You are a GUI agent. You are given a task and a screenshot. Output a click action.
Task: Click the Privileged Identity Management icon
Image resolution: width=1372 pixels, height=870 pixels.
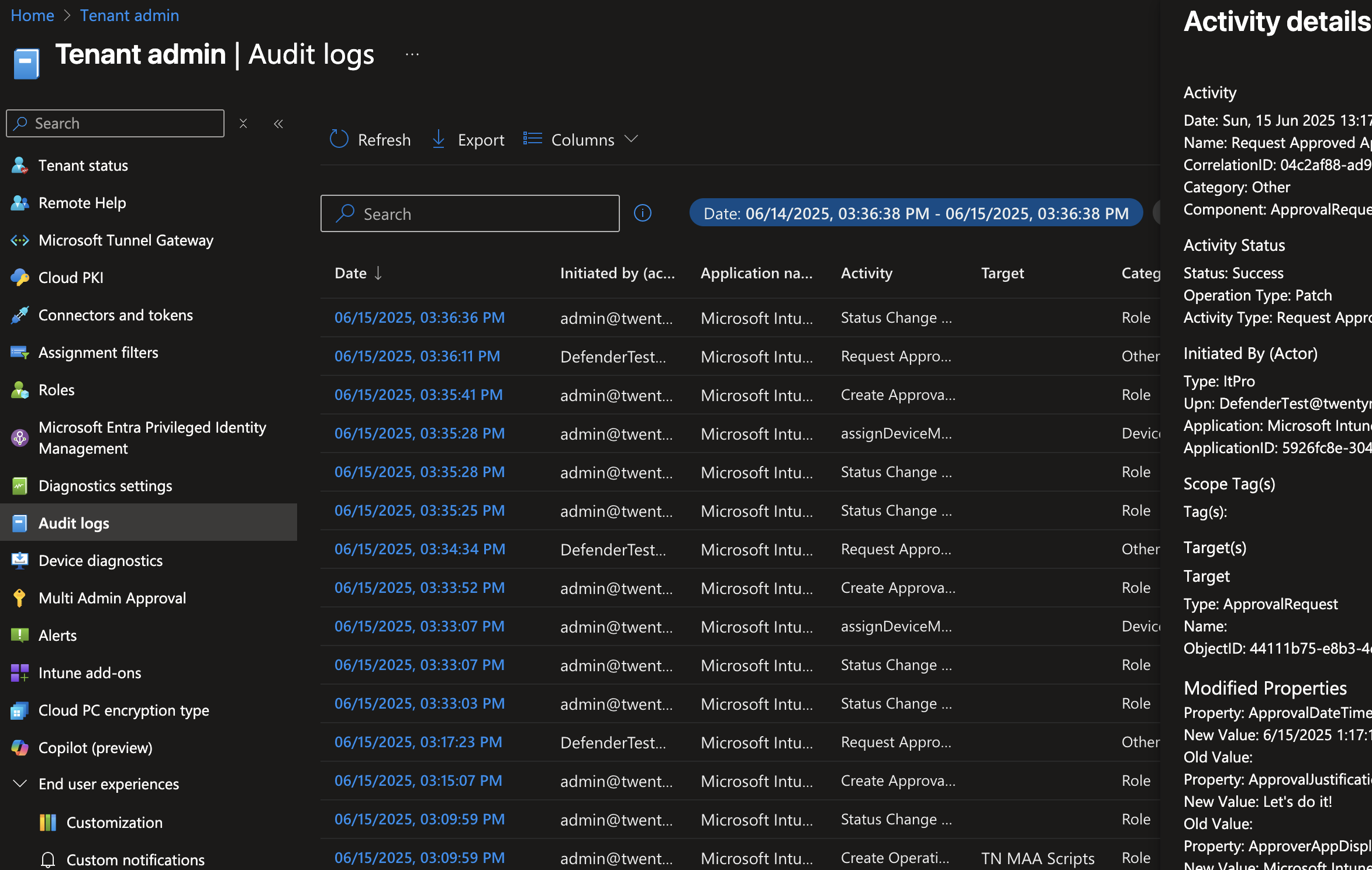(x=20, y=438)
